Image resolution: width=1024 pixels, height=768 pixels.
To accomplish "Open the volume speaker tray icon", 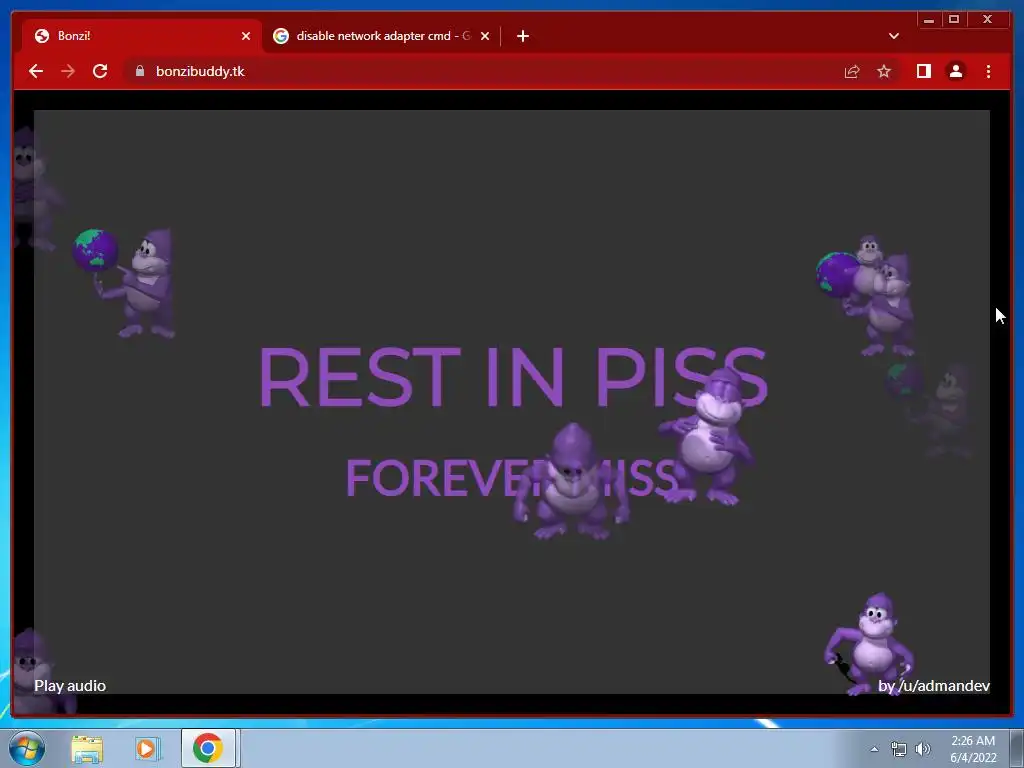I will pyautogui.click(x=923, y=749).
